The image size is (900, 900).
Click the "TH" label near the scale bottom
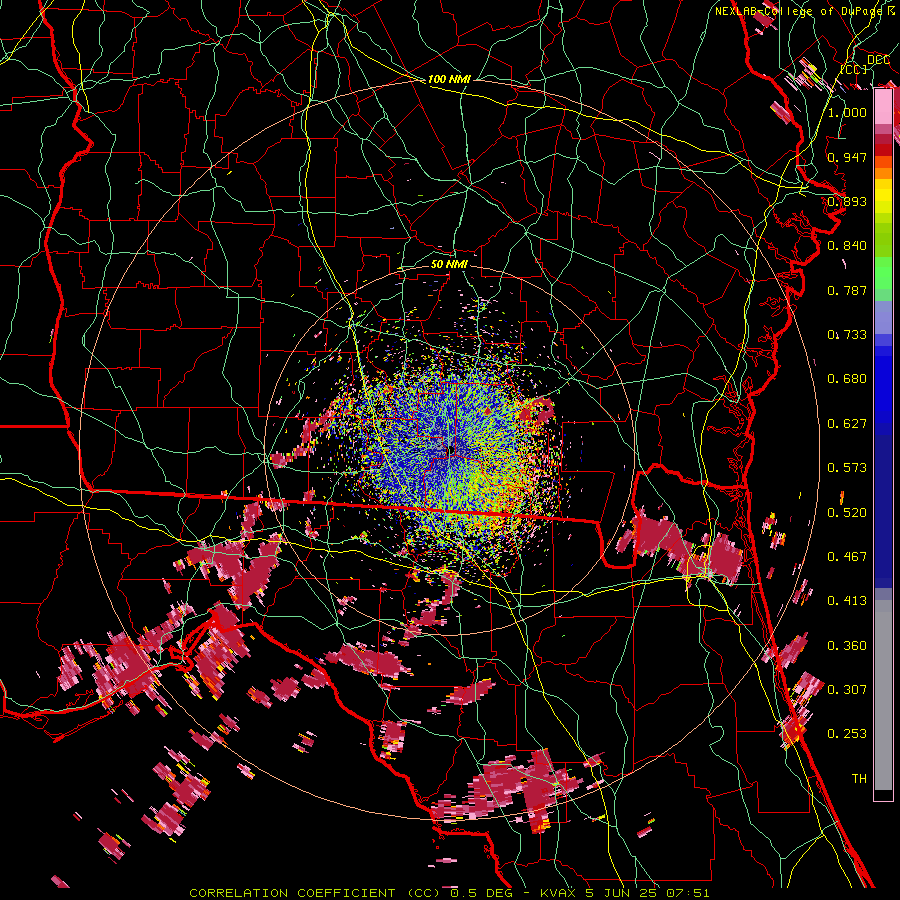[x=859, y=779]
